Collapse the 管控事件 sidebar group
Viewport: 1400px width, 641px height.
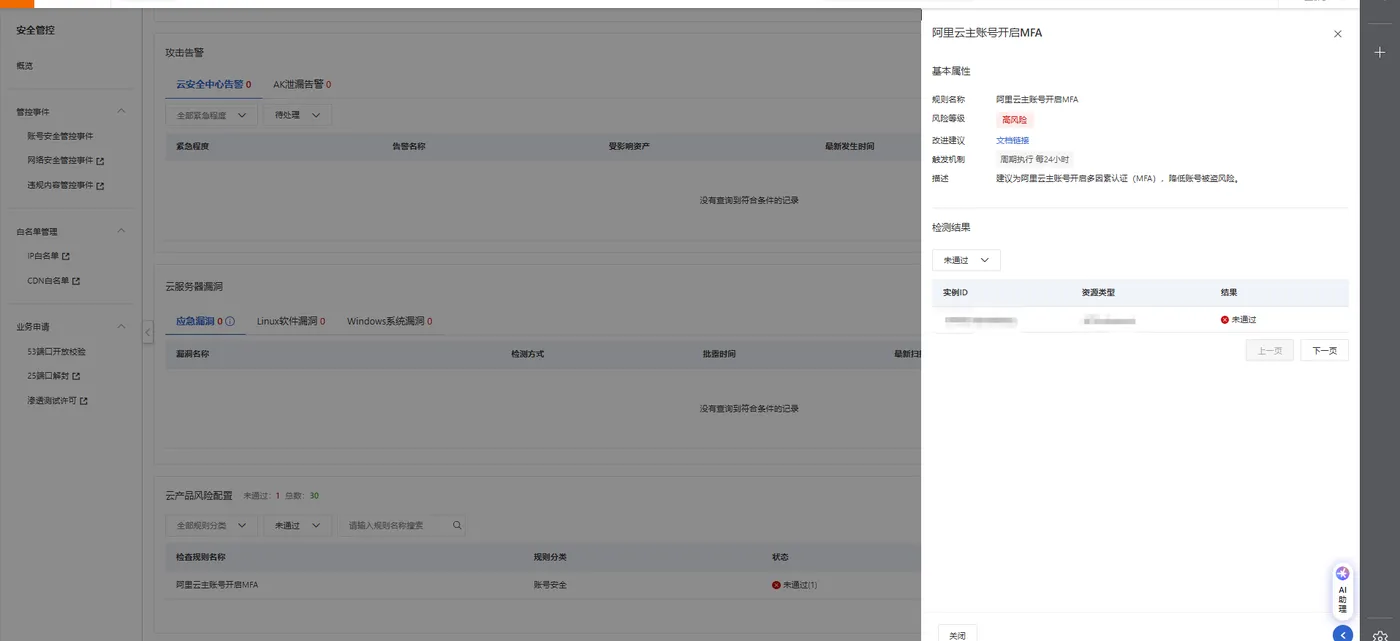pyautogui.click(x=122, y=111)
